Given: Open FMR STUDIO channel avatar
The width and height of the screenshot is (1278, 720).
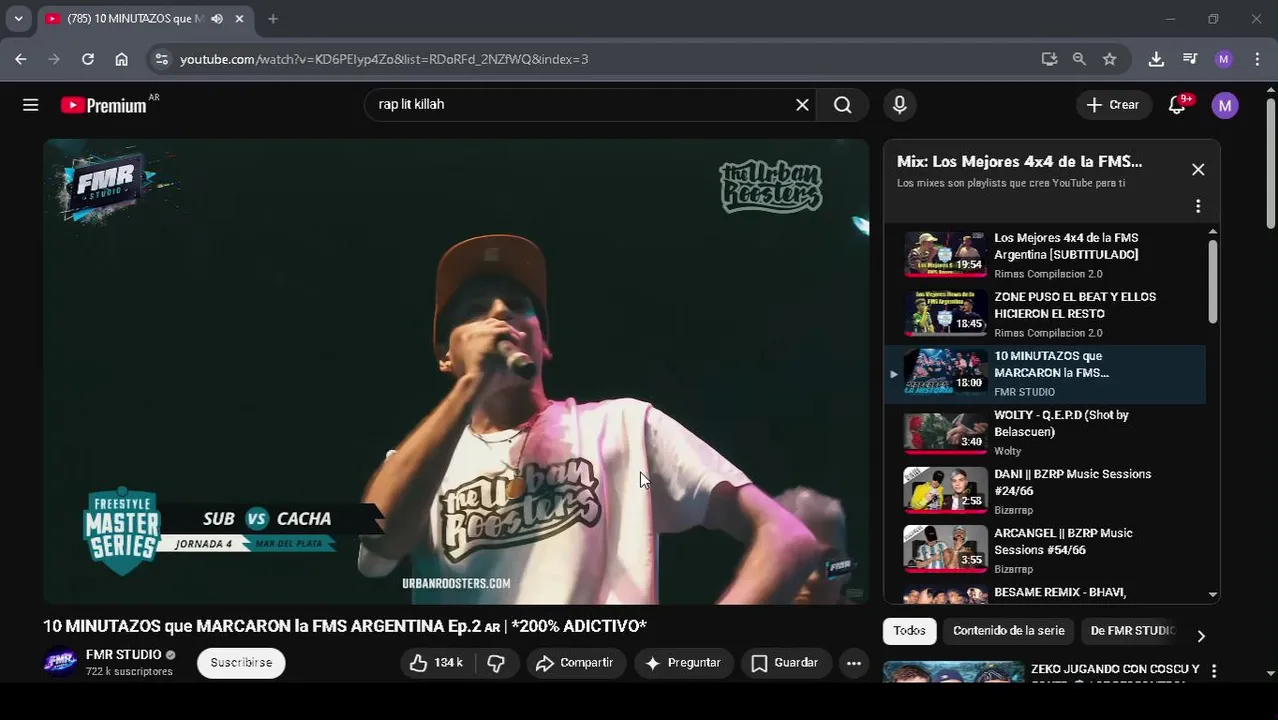Looking at the screenshot, I should point(60,663).
